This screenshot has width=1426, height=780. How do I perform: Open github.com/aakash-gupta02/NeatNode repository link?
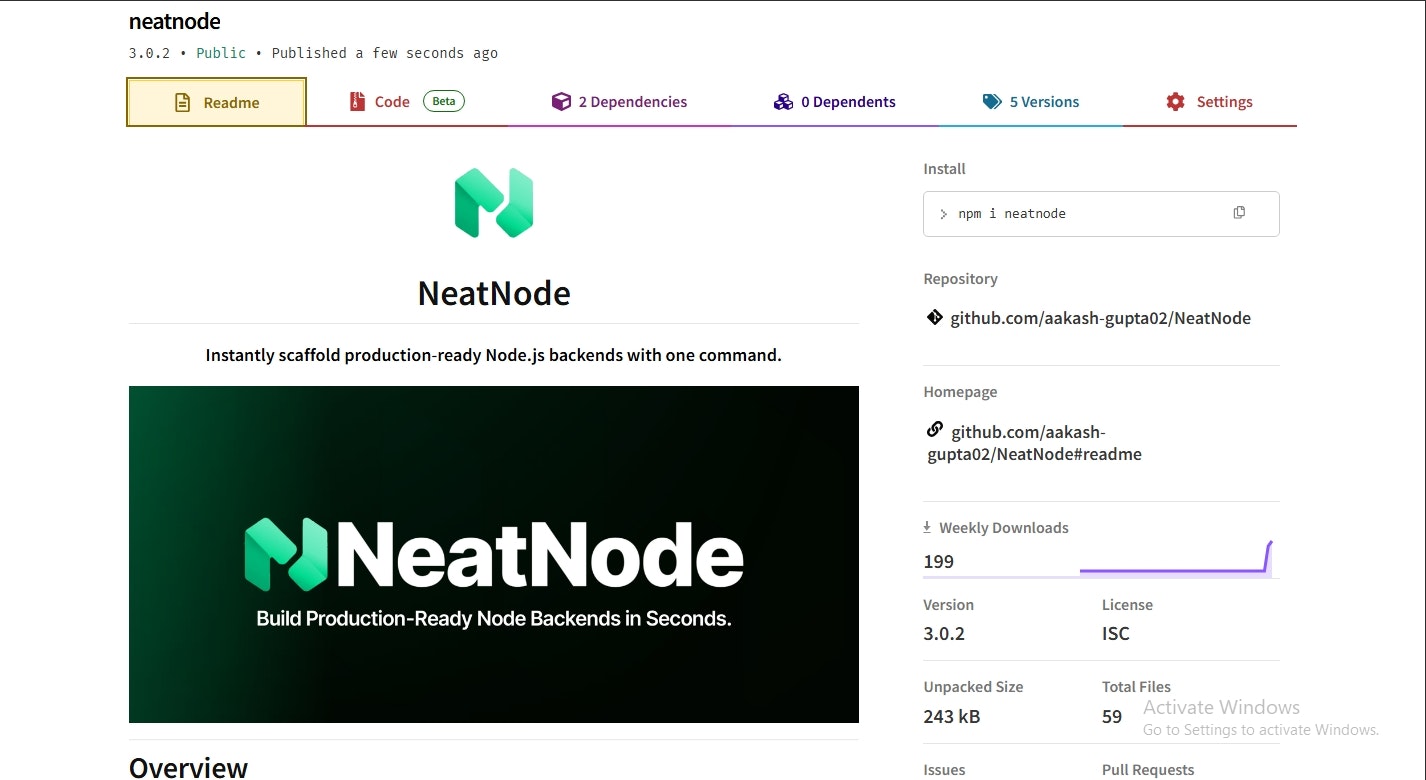tap(1102, 317)
